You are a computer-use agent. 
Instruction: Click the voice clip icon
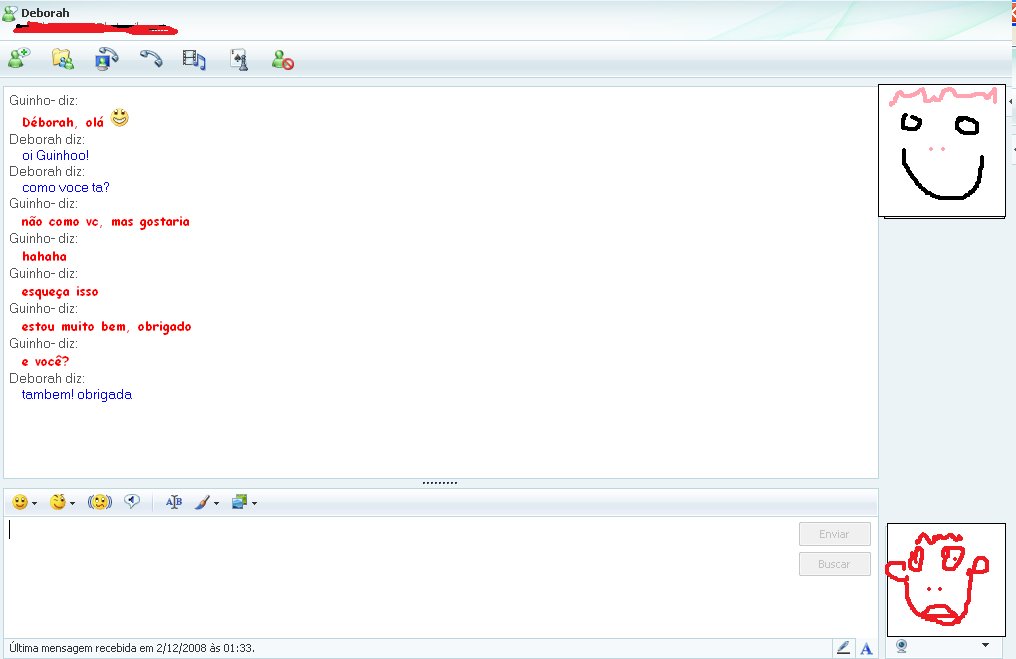(132, 502)
